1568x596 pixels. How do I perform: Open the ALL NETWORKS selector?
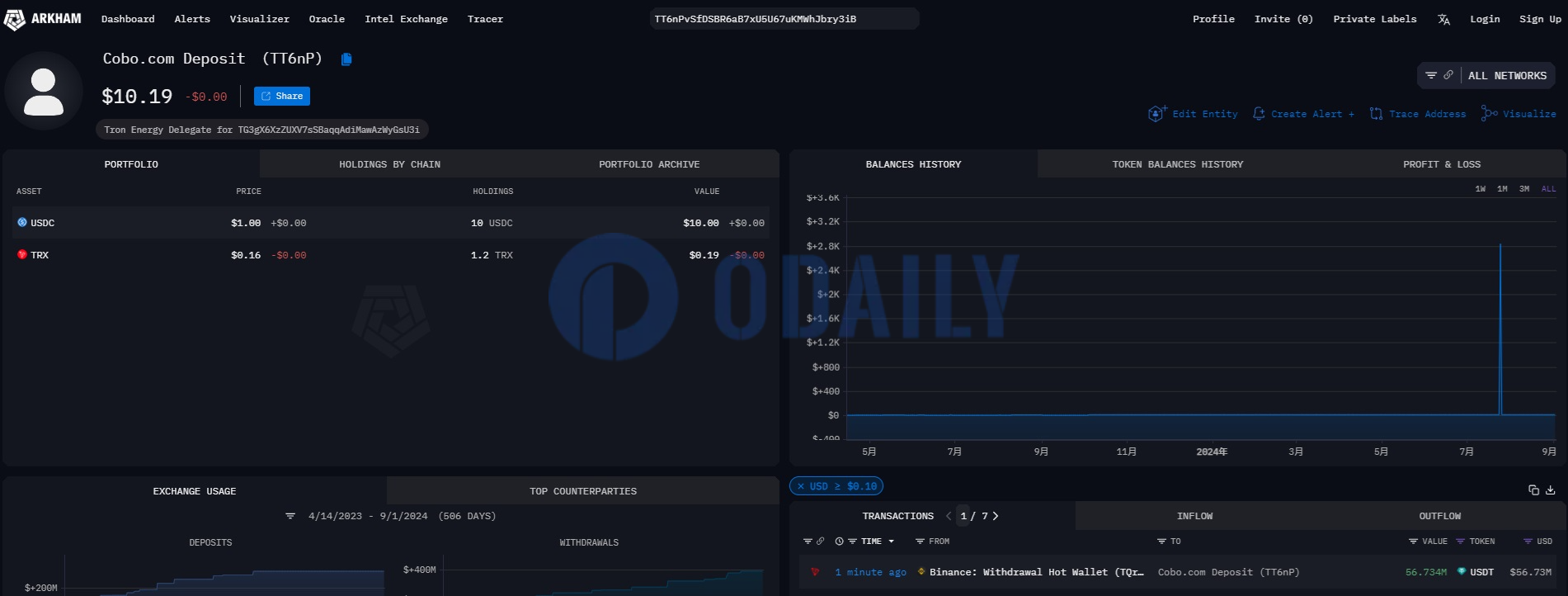click(1507, 76)
